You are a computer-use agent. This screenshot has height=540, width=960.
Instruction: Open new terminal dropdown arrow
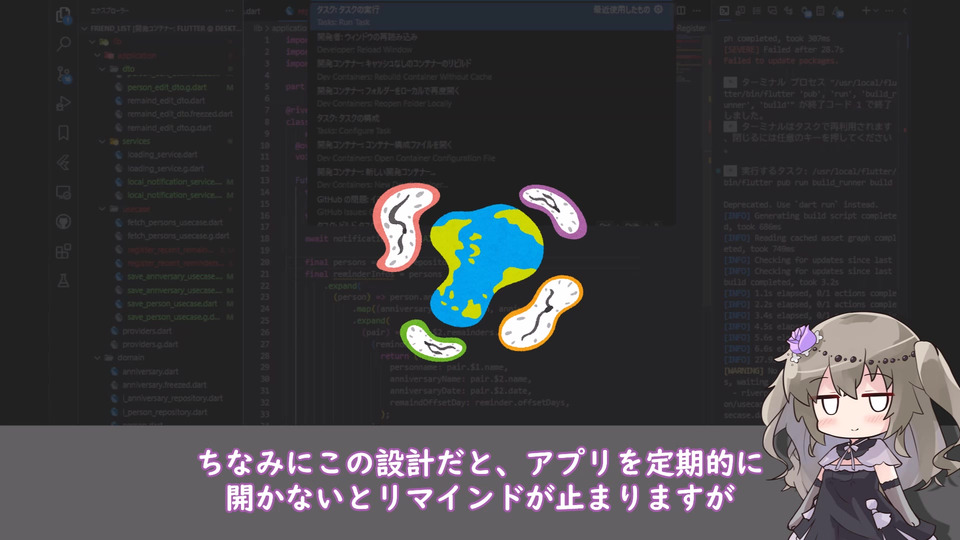point(877,11)
